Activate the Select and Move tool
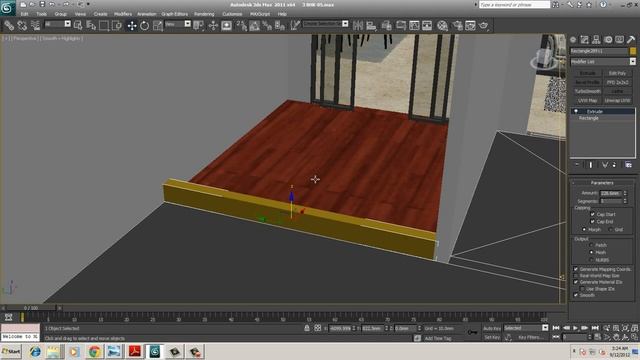 131,26
